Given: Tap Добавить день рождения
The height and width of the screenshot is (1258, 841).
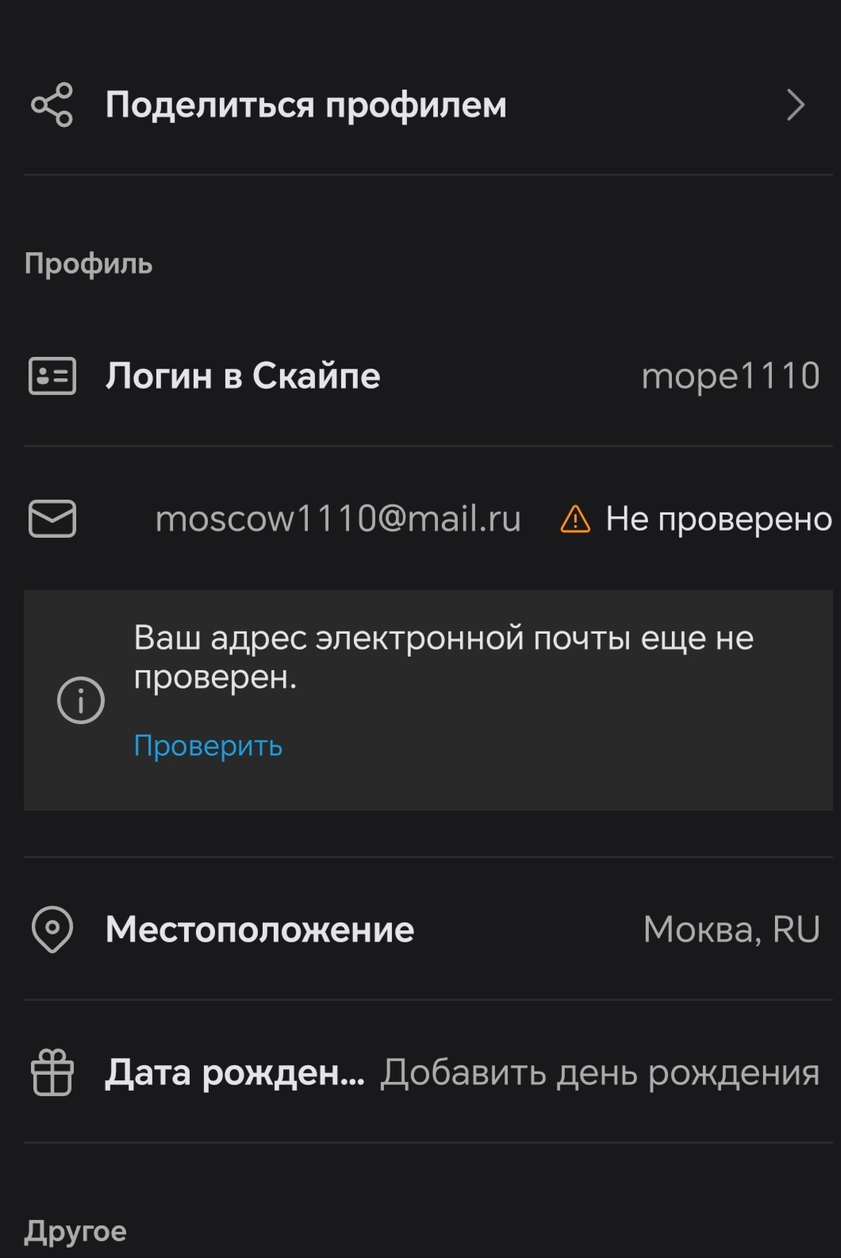Looking at the screenshot, I should [600, 1073].
